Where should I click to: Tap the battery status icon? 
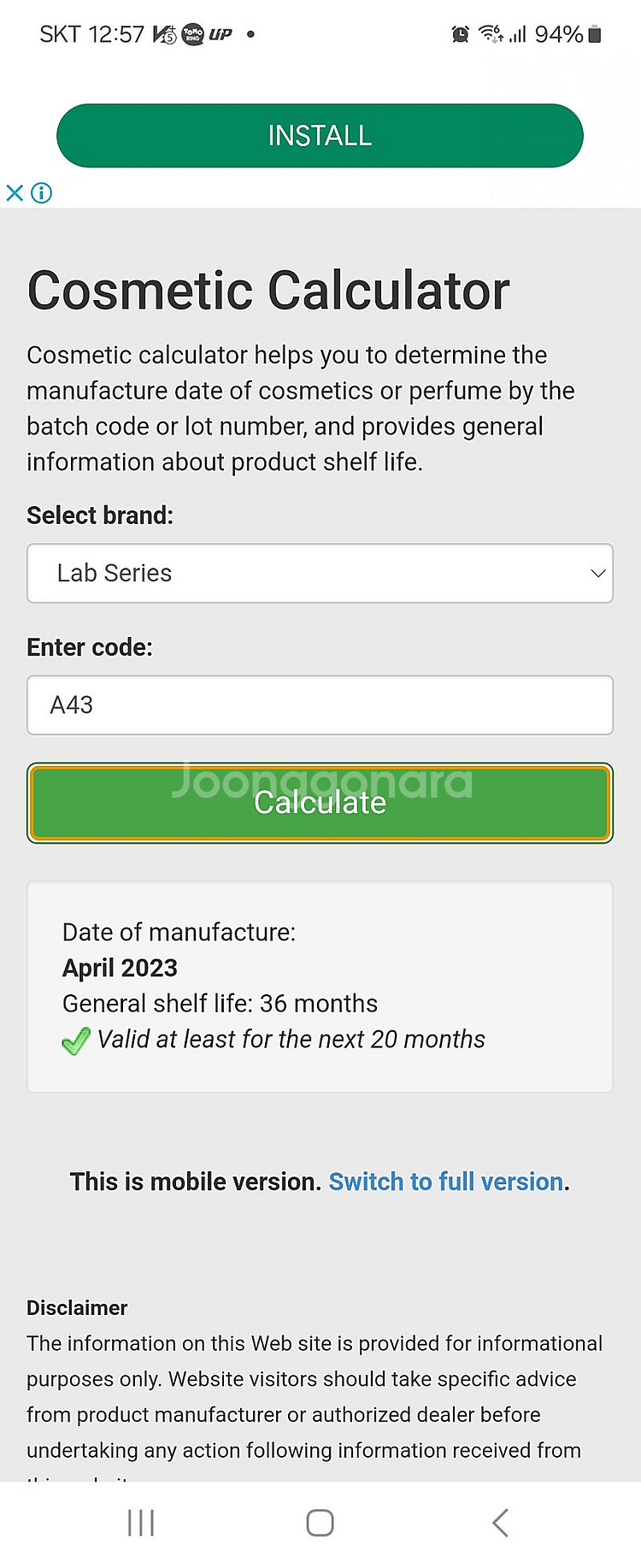(x=595, y=34)
